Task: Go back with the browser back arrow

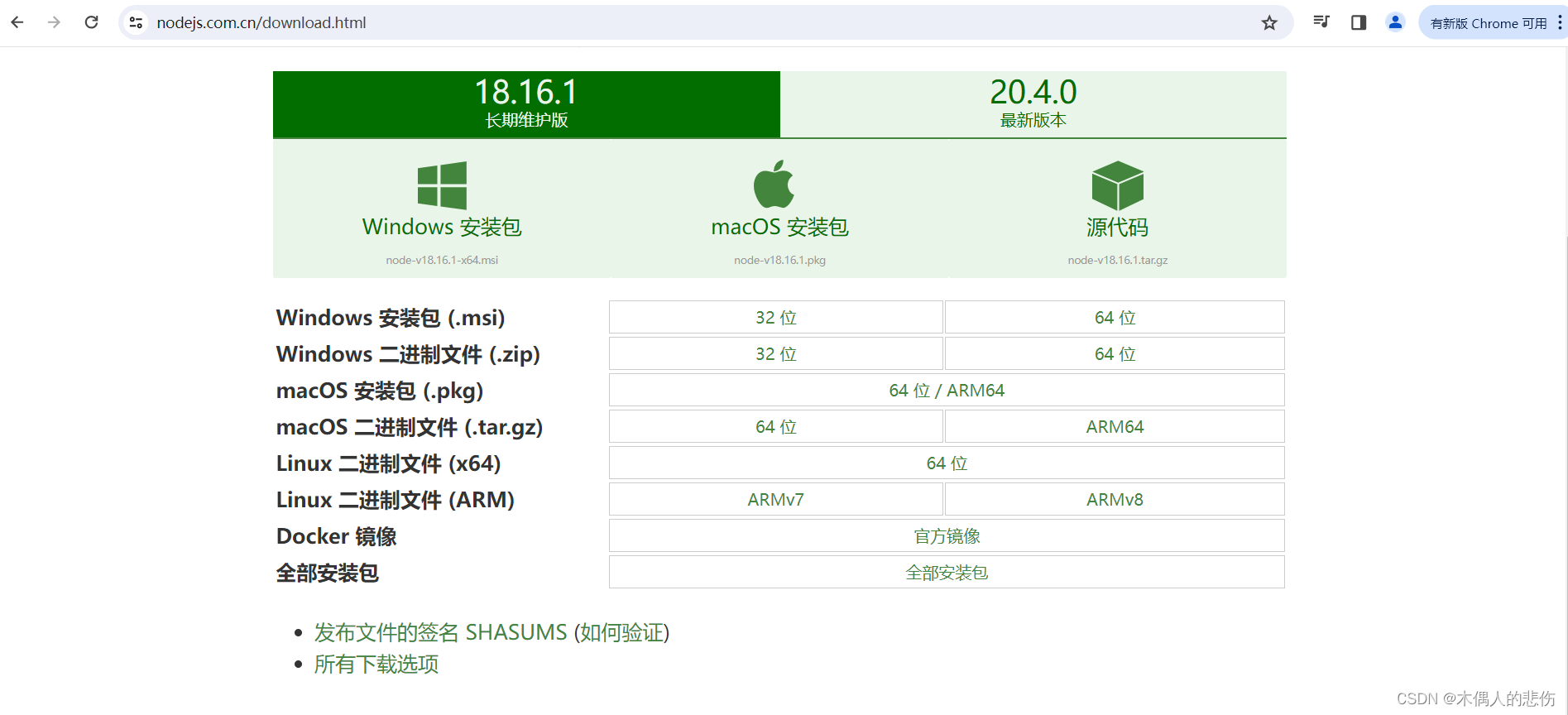Action: click(17, 22)
